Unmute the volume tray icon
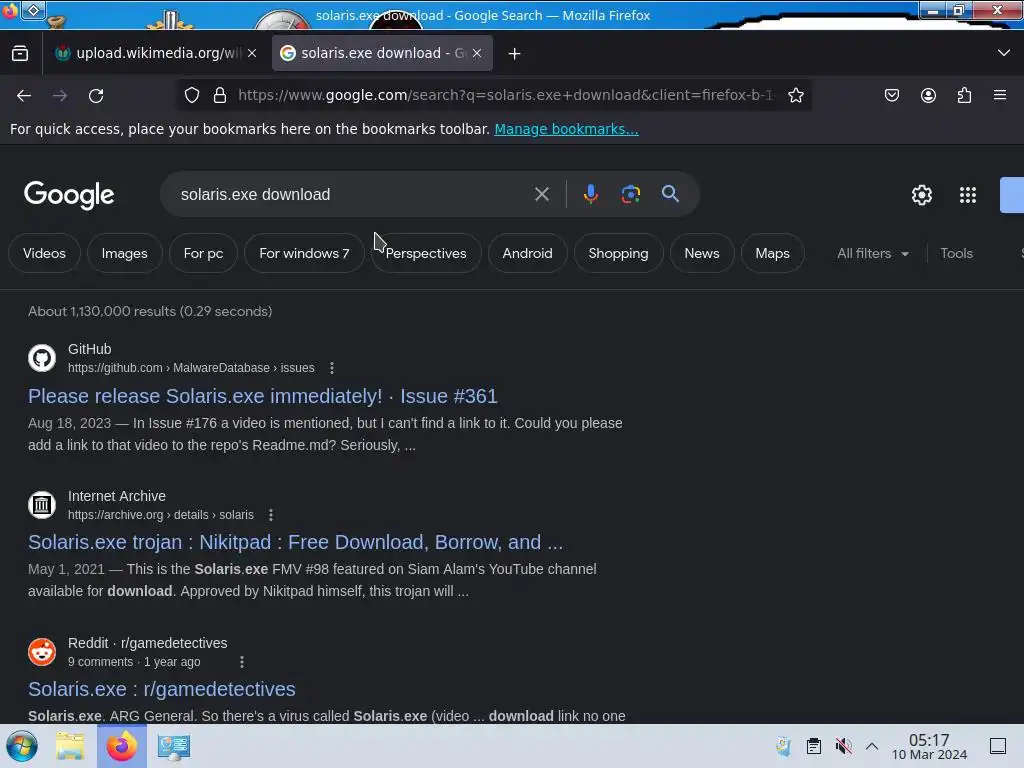Image resolution: width=1024 pixels, height=768 pixels. click(843, 746)
